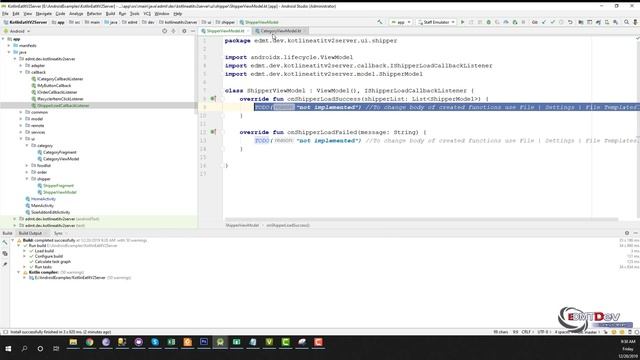Select IRecyclerItemClickListener in project tree
This screenshot has height=360, width=640.
(x=60, y=99)
